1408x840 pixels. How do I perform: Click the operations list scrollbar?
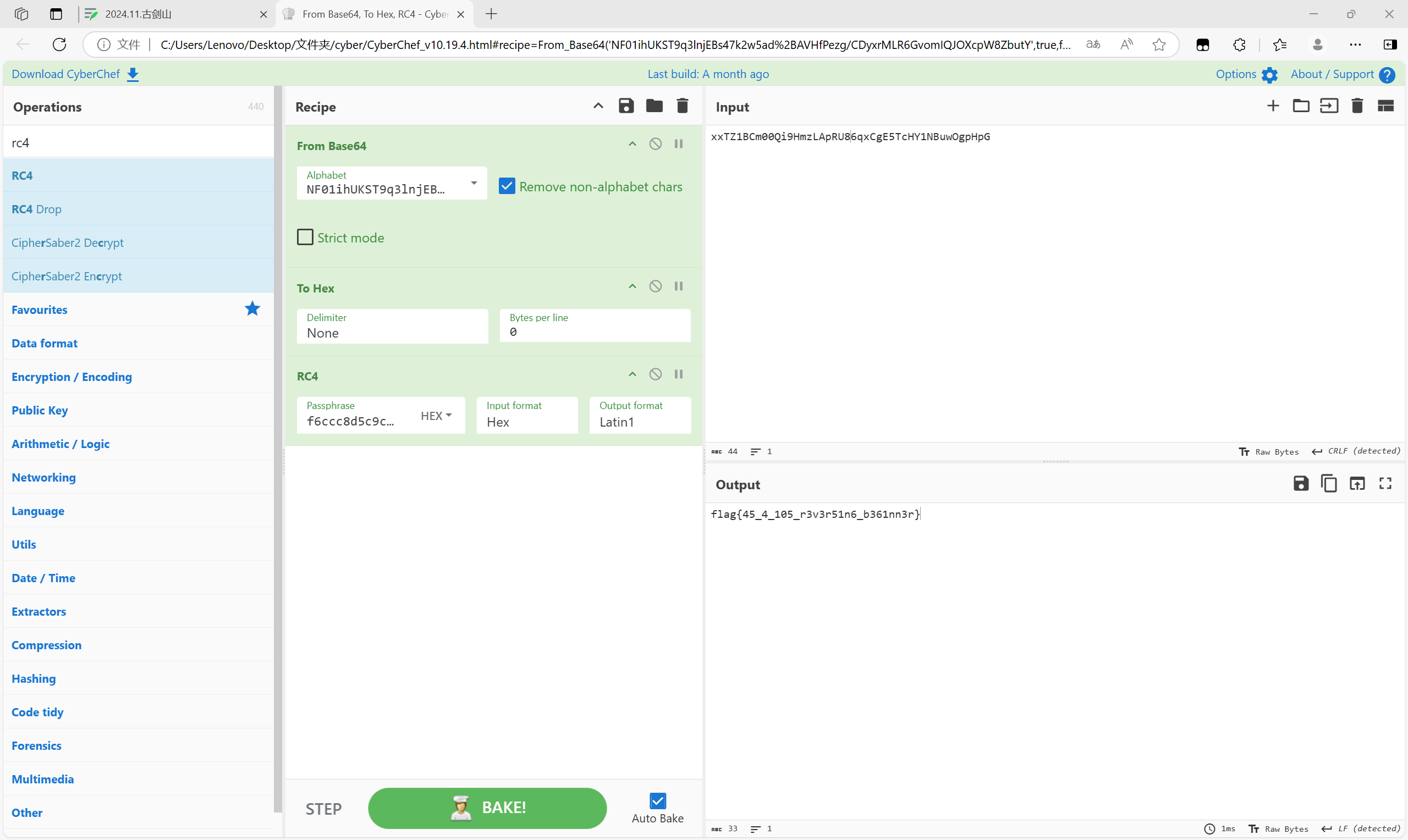278,450
